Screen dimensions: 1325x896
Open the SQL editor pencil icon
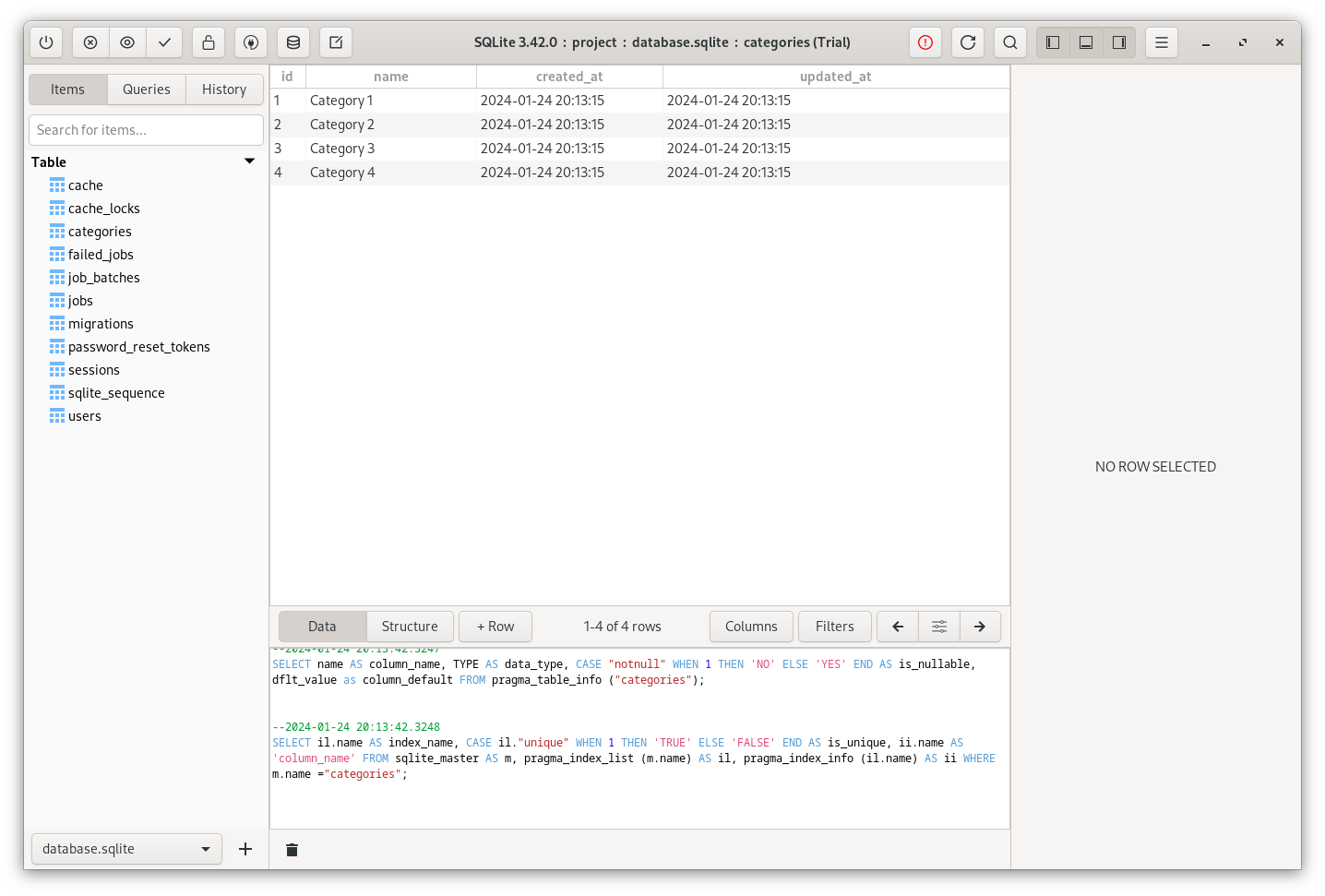pyautogui.click(x=336, y=42)
